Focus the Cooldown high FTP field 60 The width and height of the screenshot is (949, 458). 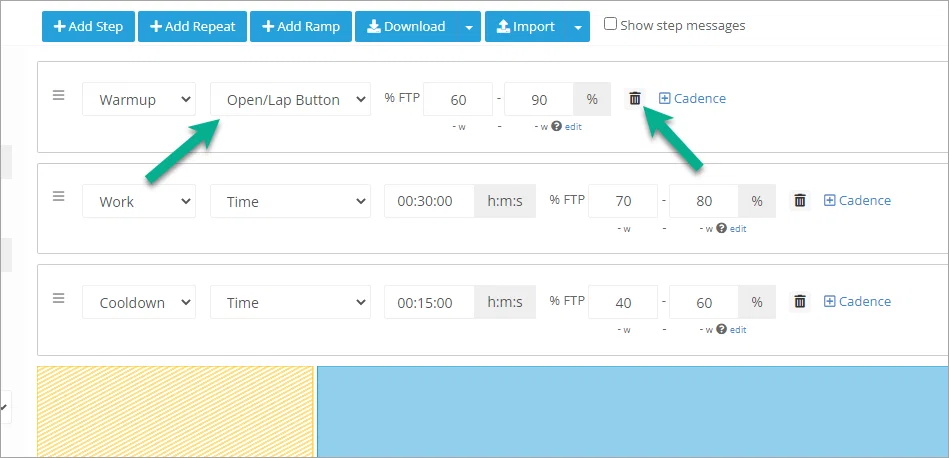point(704,302)
